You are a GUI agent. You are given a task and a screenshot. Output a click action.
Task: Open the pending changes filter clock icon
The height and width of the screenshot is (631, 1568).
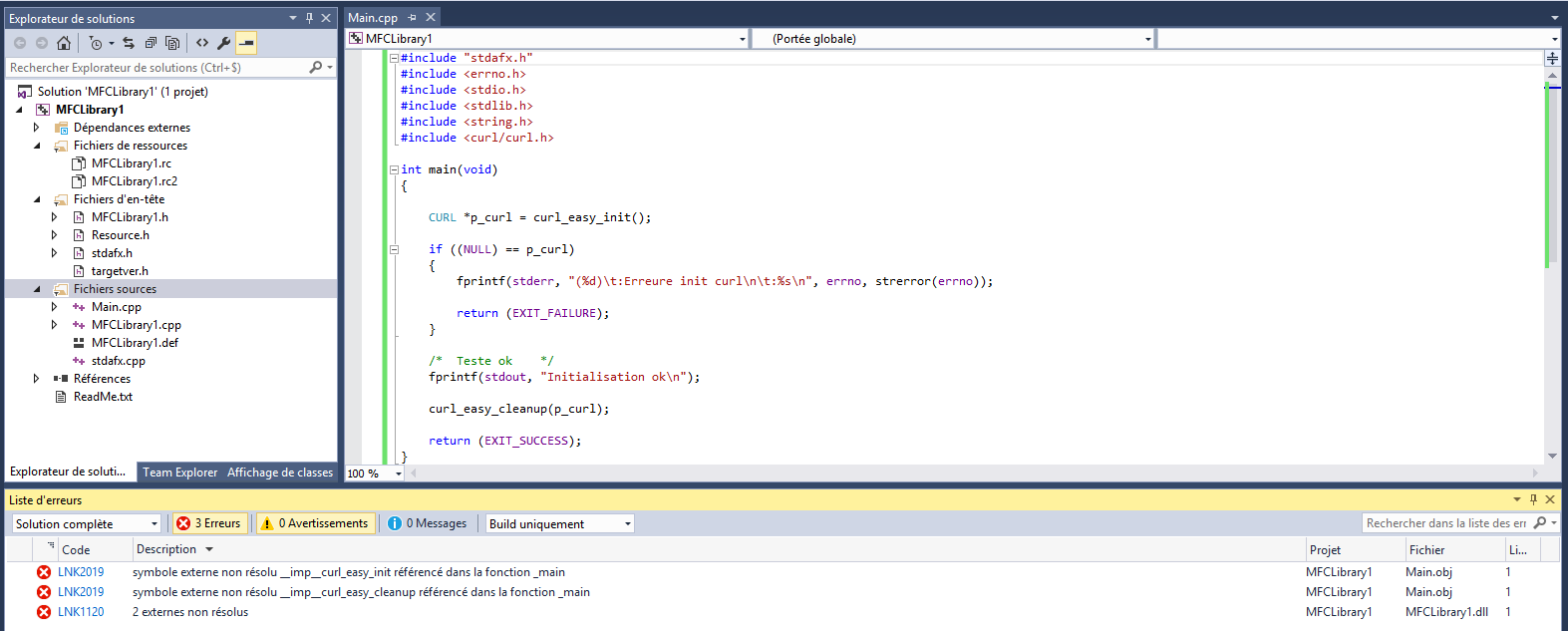click(96, 43)
